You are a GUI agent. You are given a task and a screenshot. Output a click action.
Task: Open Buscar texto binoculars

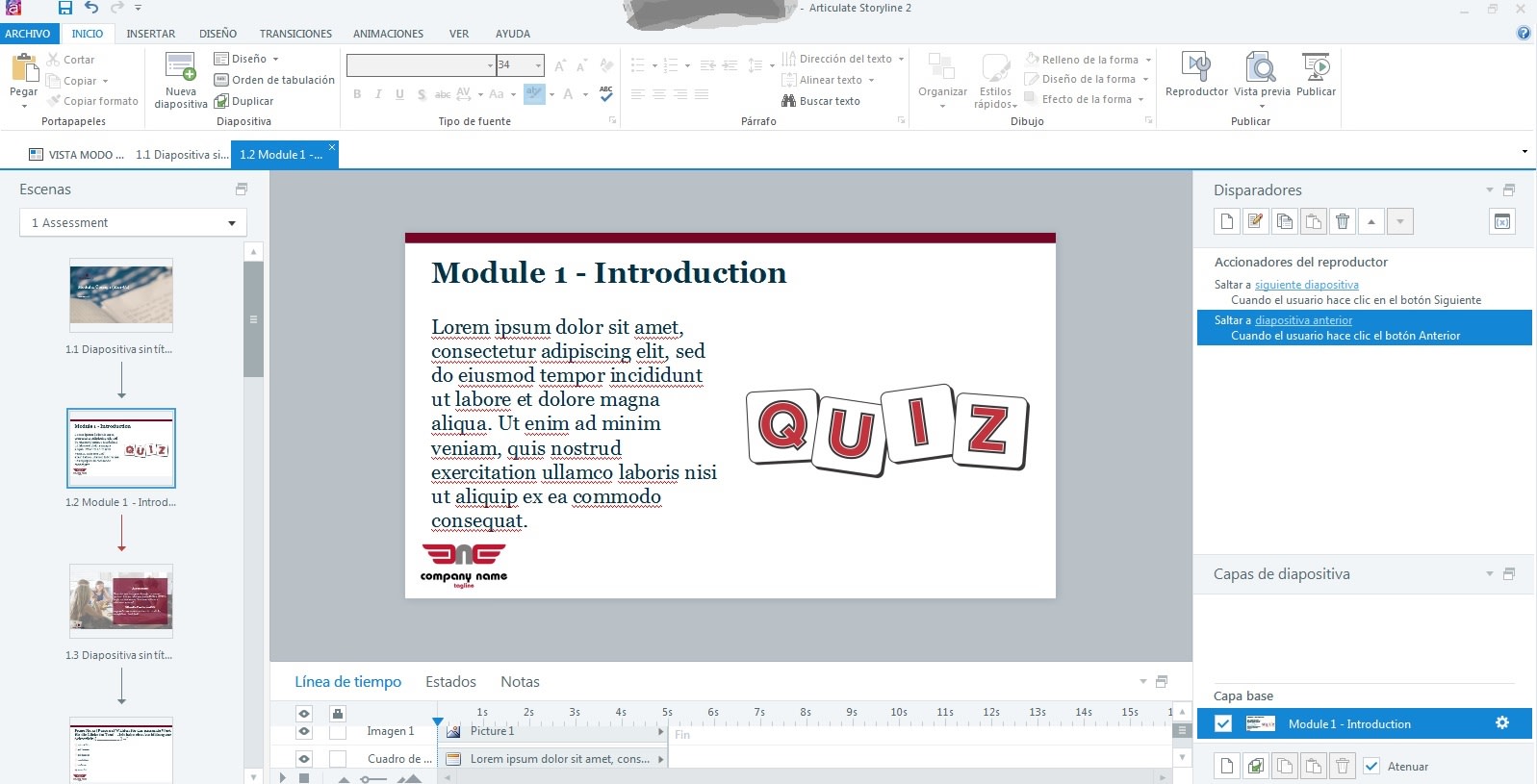(821, 101)
